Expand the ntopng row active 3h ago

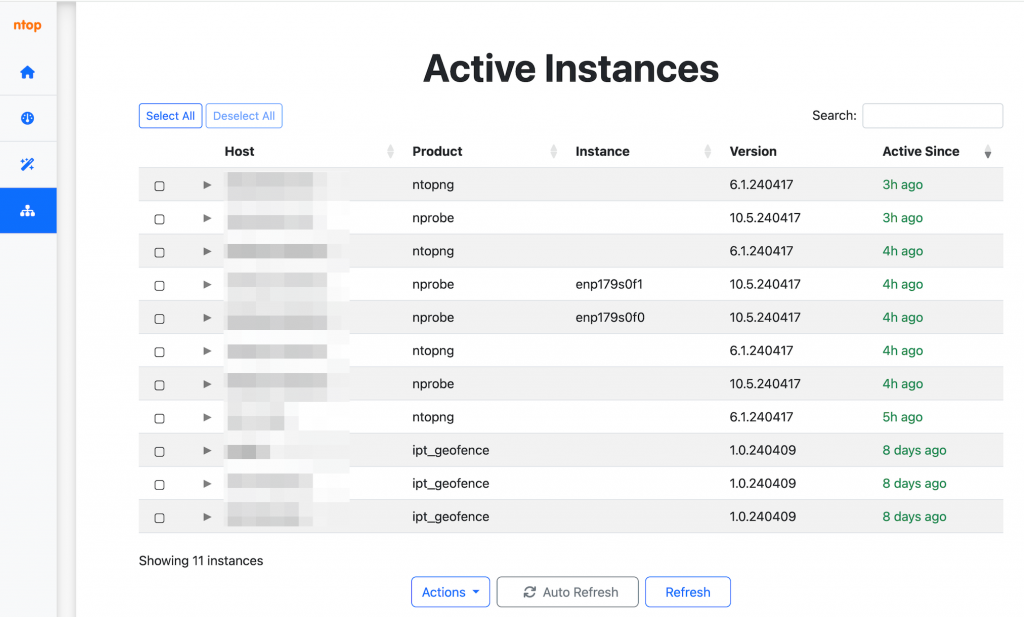207,185
